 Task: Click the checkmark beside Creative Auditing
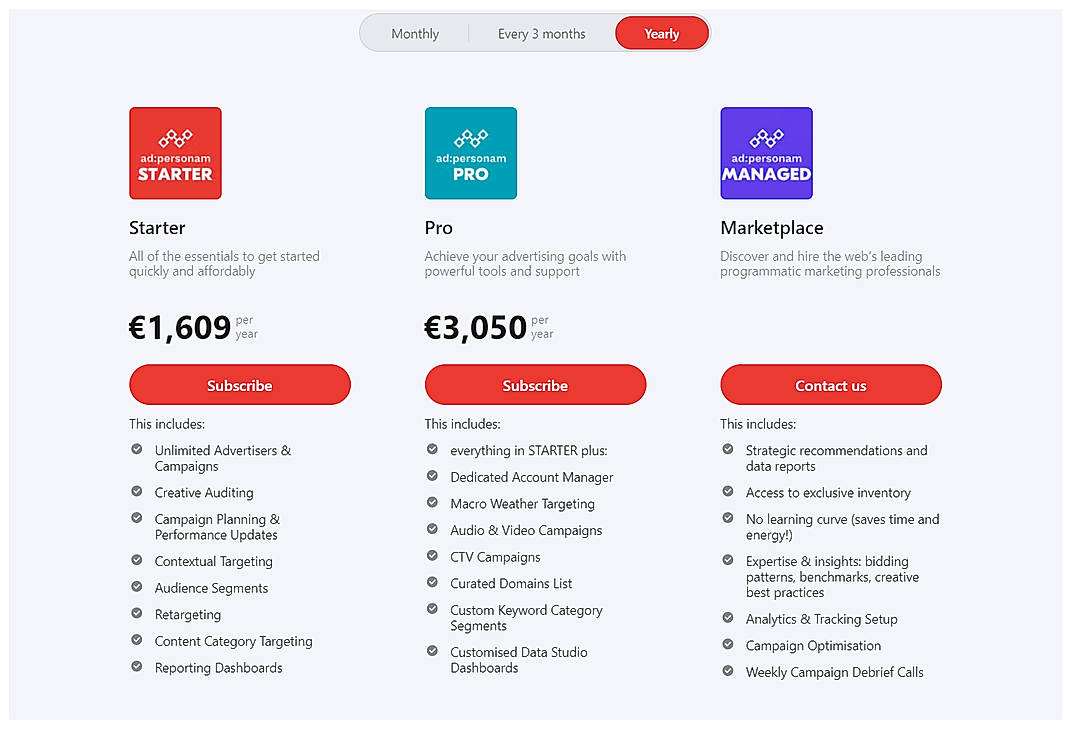(137, 492)
